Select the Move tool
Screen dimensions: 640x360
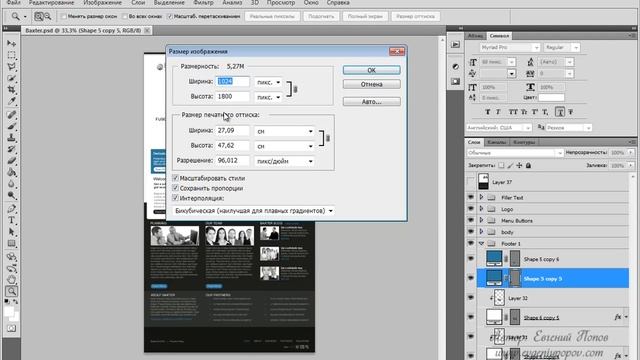click(11, 43)
